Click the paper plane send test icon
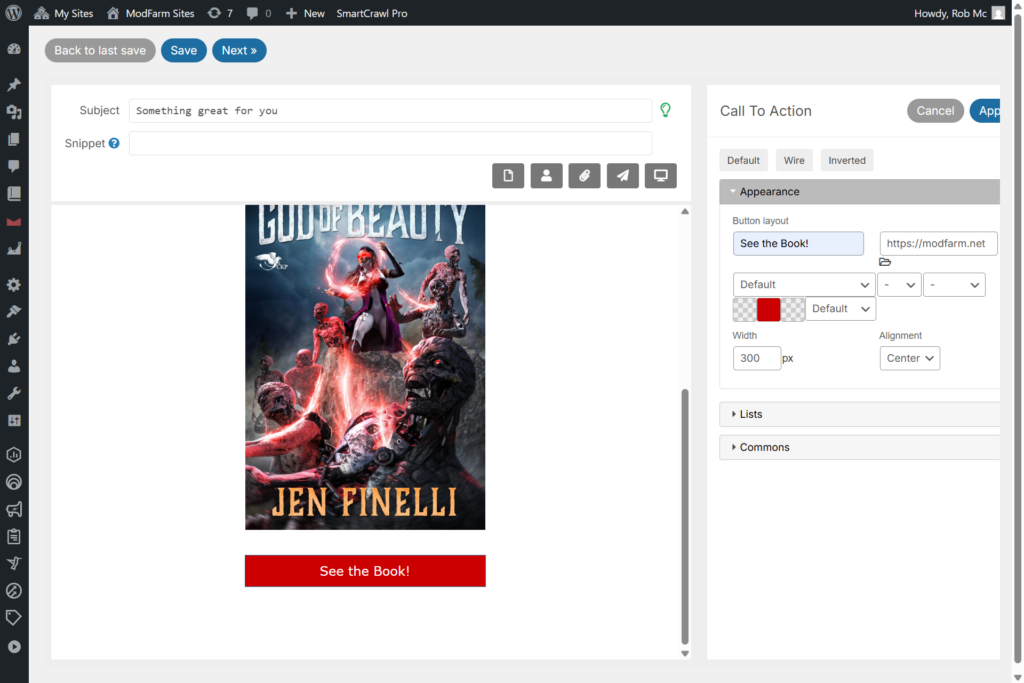This screenshot has height=683, width=1024. (x=622, y=176)
